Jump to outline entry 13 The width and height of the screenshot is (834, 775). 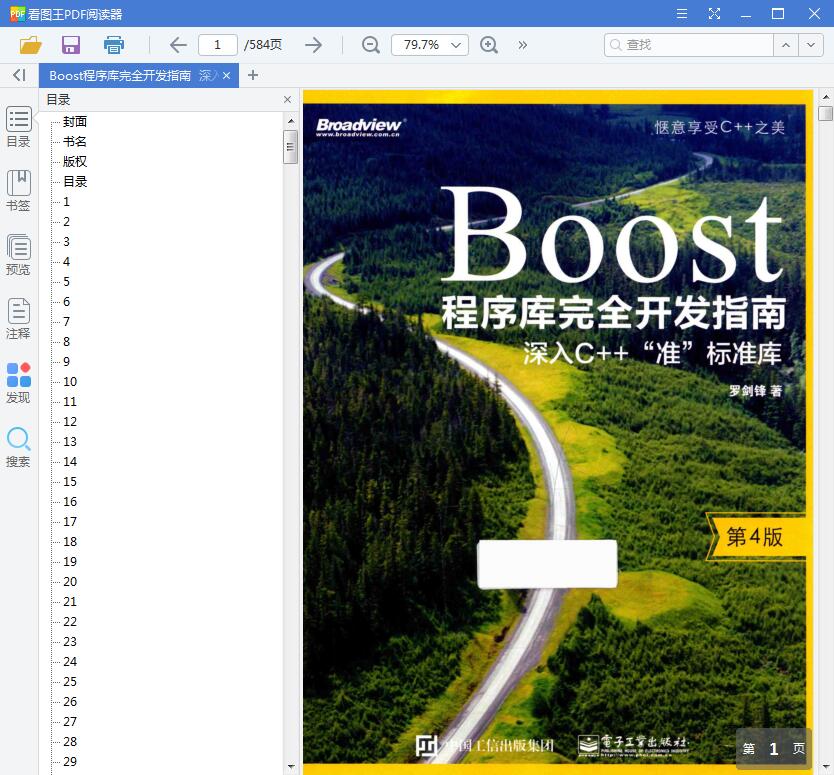pyautogui.click(x=70, y=441)
